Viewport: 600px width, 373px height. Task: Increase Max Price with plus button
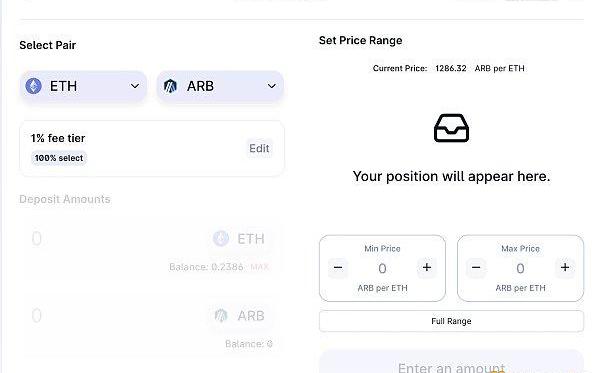point(565,267)
